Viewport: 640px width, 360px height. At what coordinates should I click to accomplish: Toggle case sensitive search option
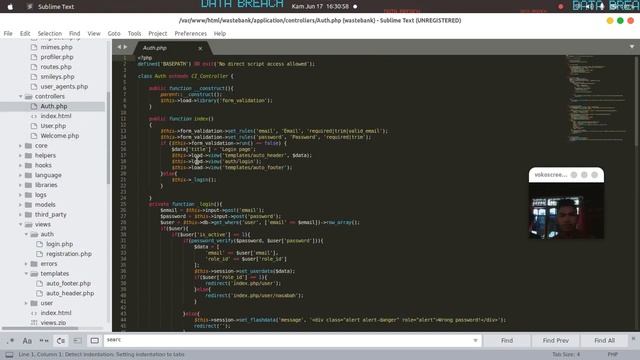point(27,340)
